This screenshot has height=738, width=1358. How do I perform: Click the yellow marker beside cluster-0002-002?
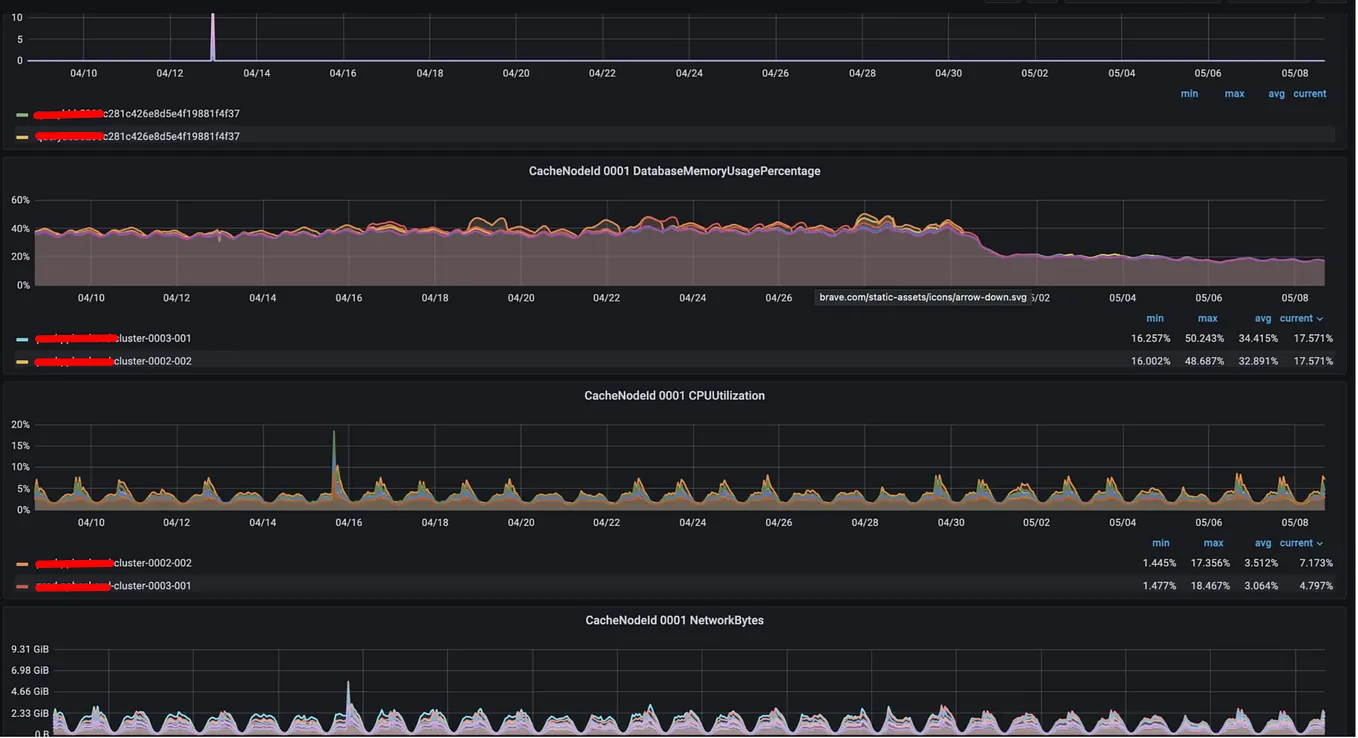tap(22, 361)
